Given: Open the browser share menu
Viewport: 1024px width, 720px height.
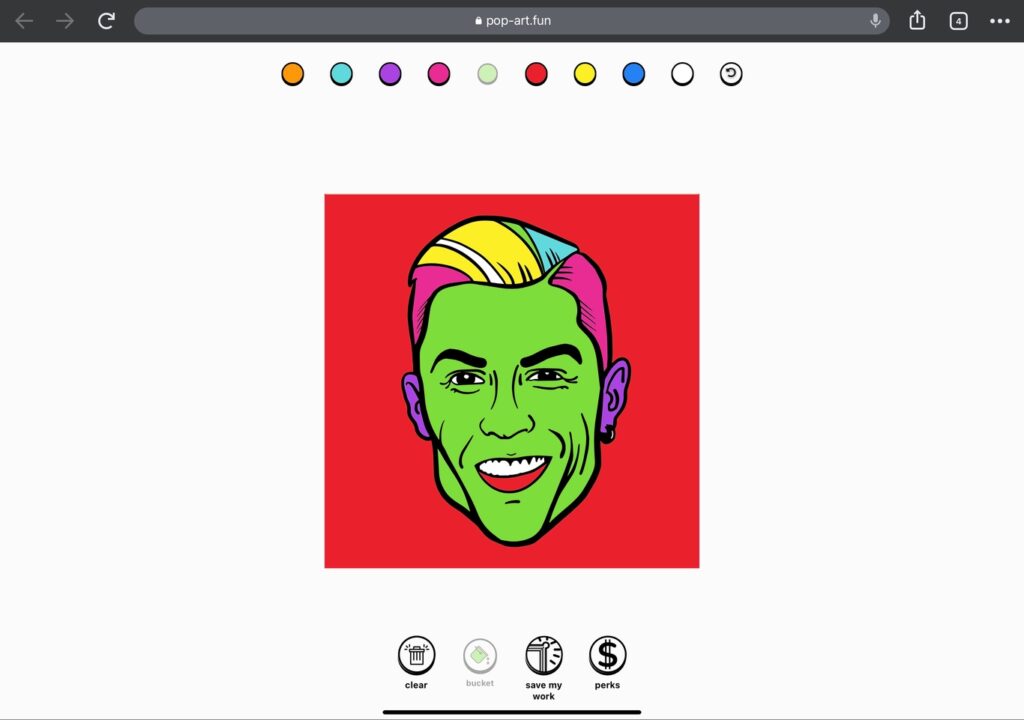Looking at the screenshot, I should click(x=917, y=20).
